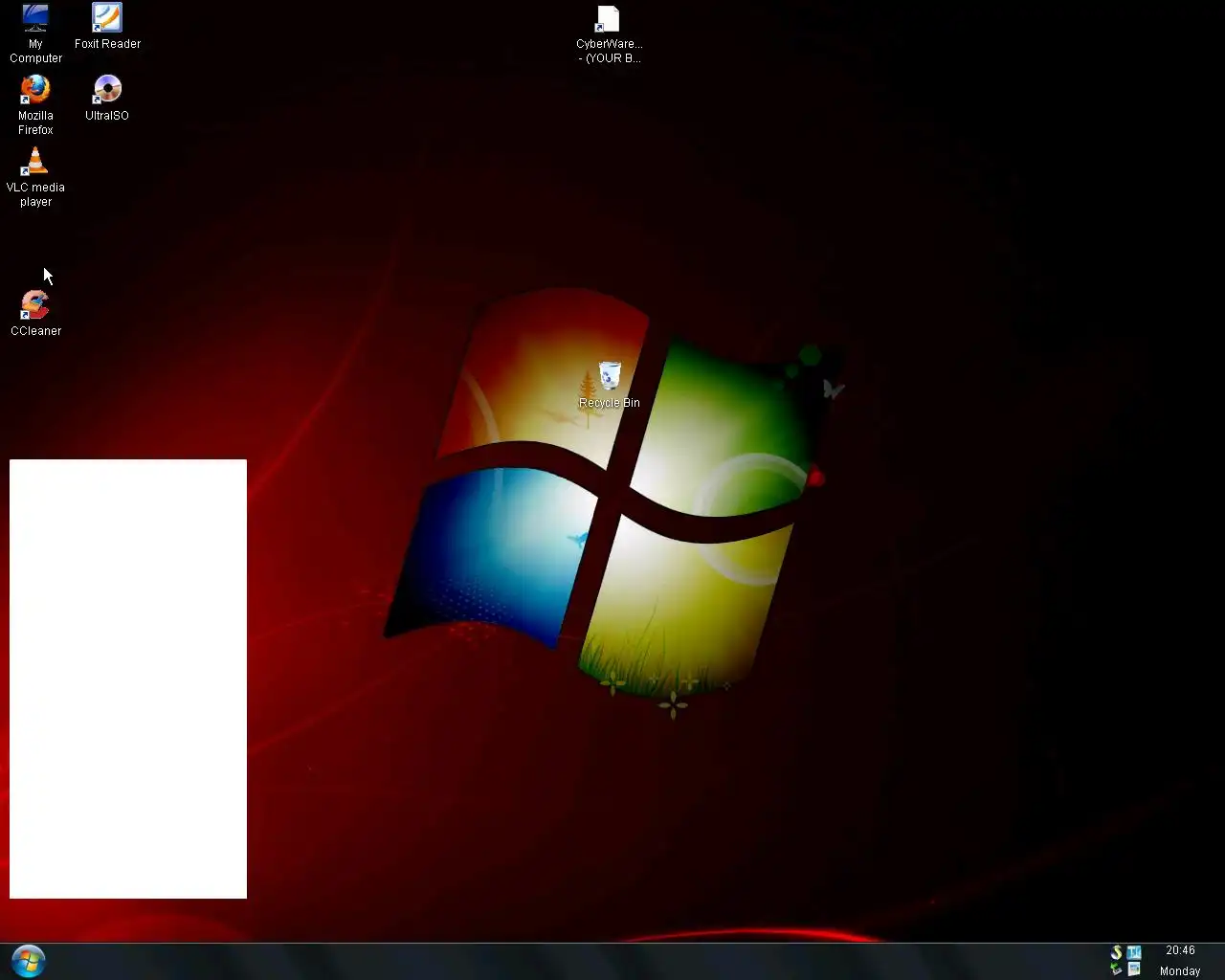The height and width of the screenshot is (980, 1225).
Task: Select the Mozilla Firefox shortcut
Action: click(35, 105)
